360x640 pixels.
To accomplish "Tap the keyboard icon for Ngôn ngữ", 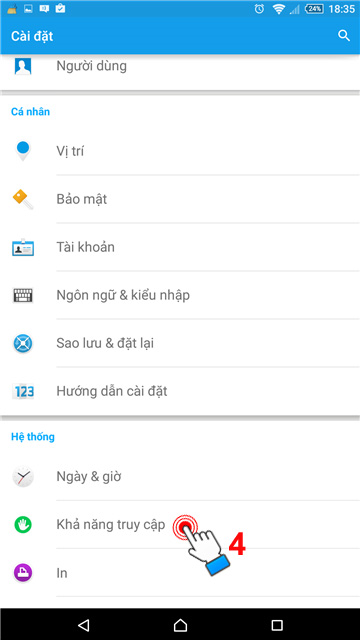I will point(23,295).
